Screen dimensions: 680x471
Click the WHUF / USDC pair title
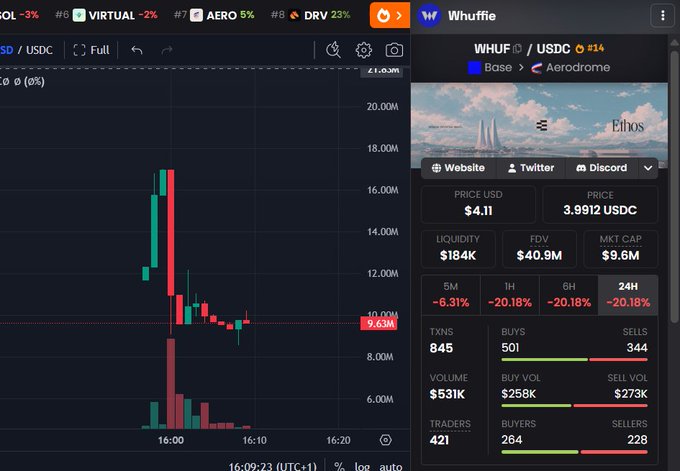522,49
